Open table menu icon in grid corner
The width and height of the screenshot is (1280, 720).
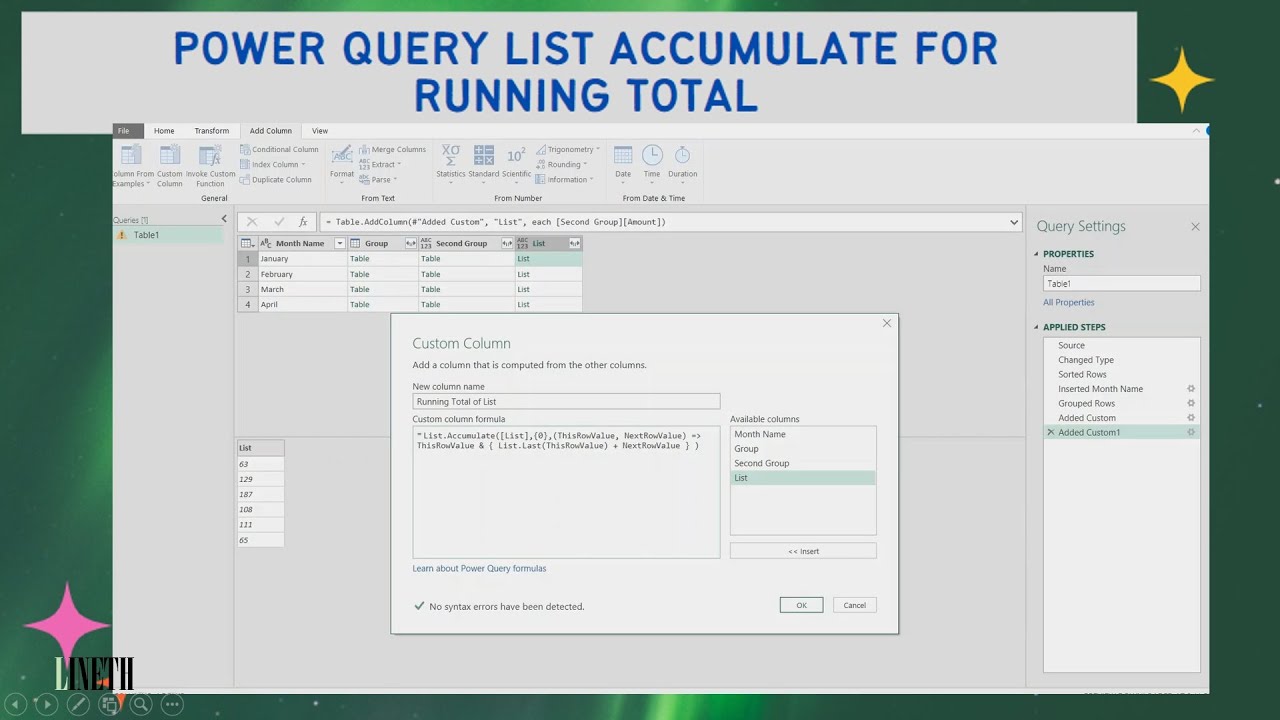(247, 243)
